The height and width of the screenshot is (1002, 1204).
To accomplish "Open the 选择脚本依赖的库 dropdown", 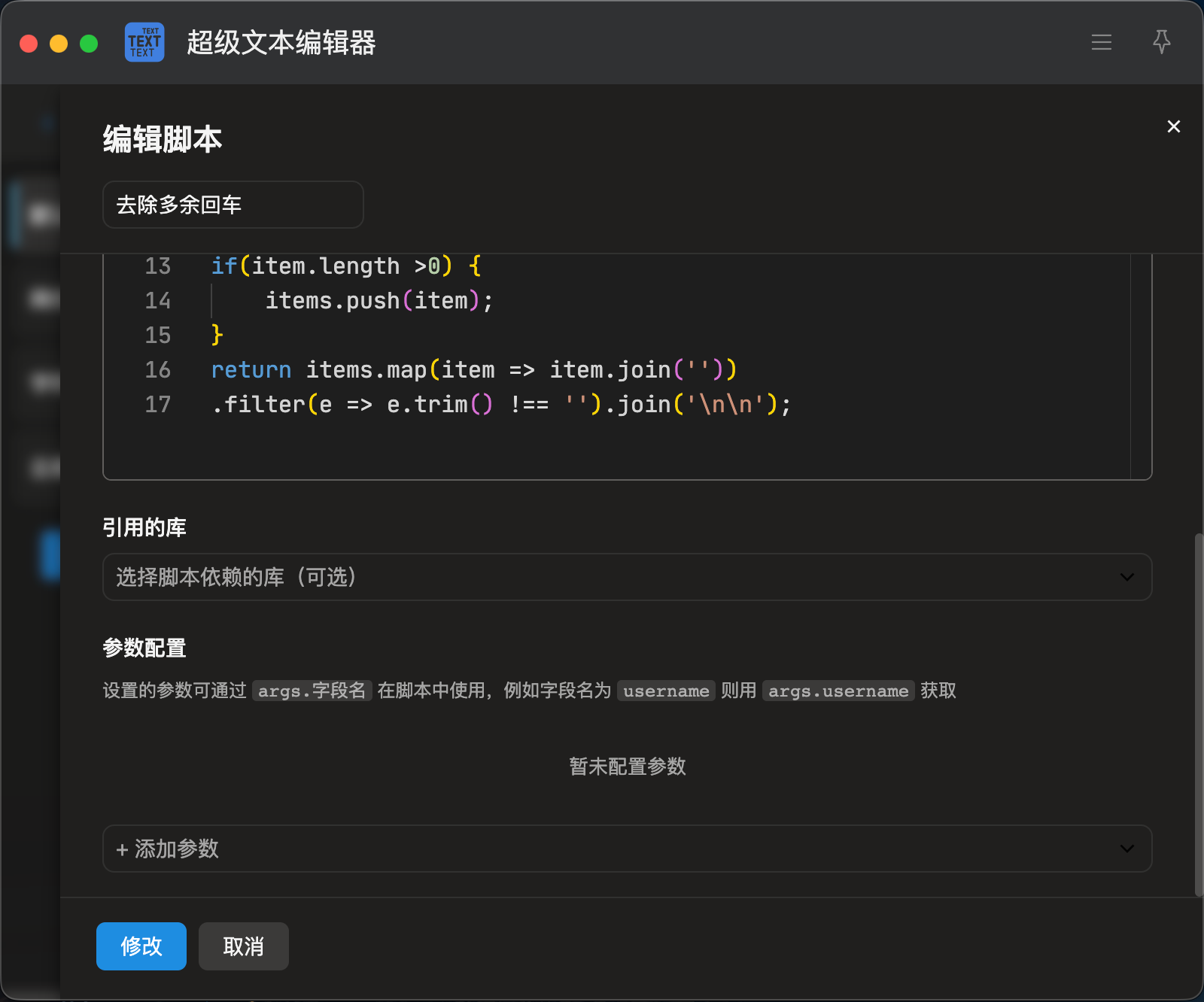I will click(627, 577).
